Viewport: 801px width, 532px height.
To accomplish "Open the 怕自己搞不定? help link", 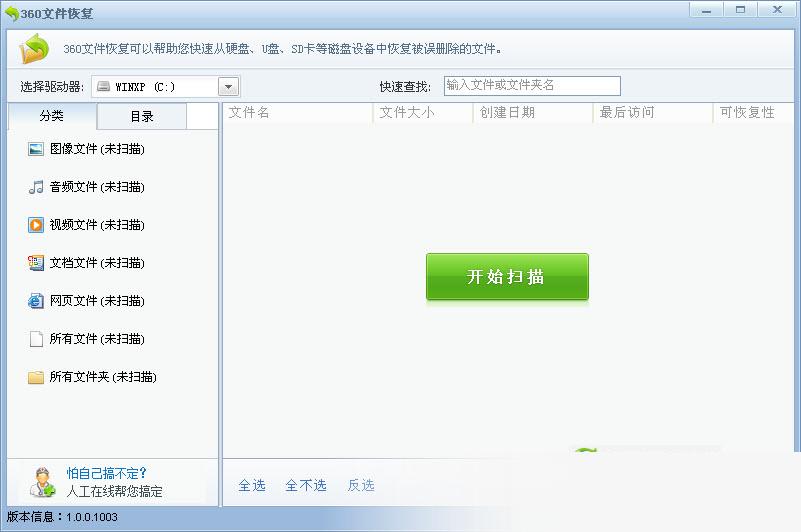I will (x=106, y=473).
